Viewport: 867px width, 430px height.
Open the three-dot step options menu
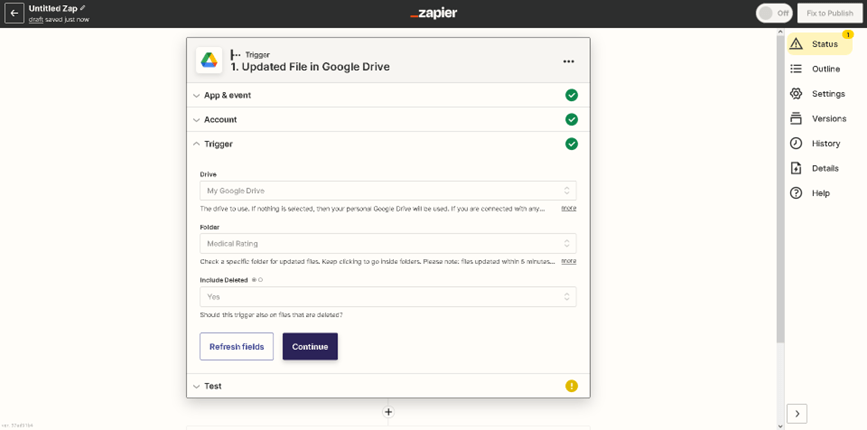tap(568, 61)
